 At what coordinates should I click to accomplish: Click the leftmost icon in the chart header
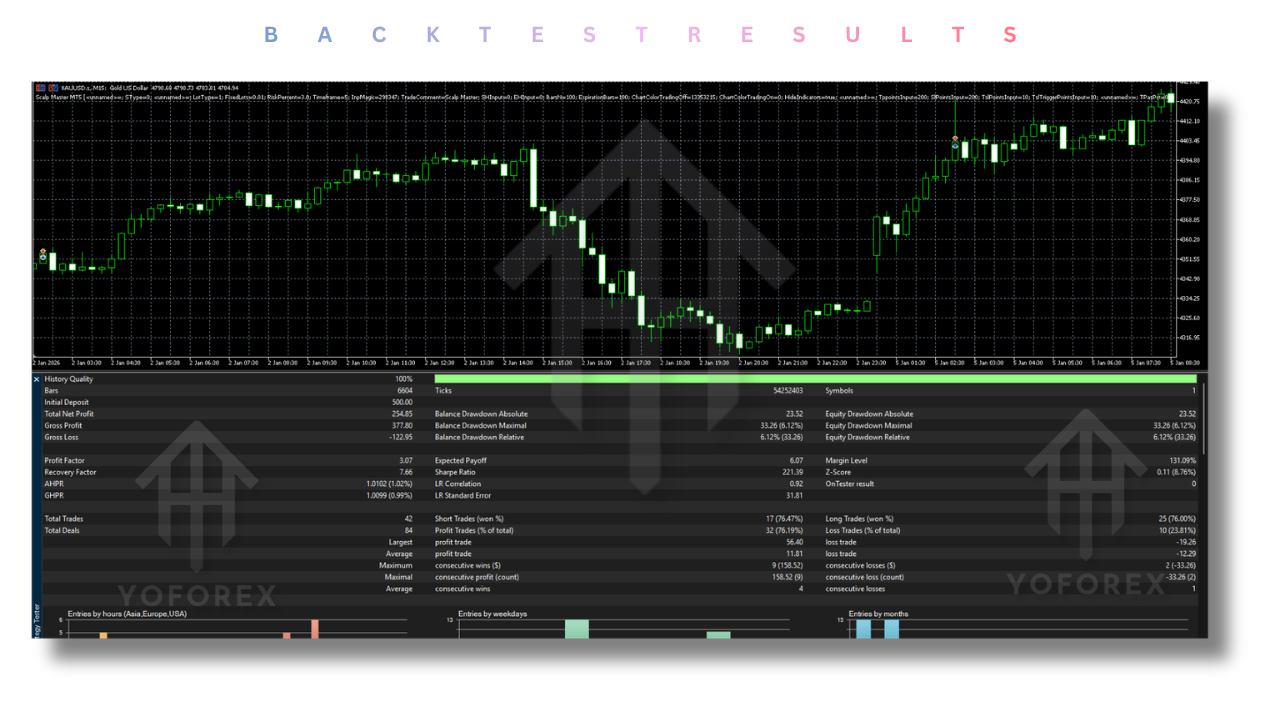point(39,88)
